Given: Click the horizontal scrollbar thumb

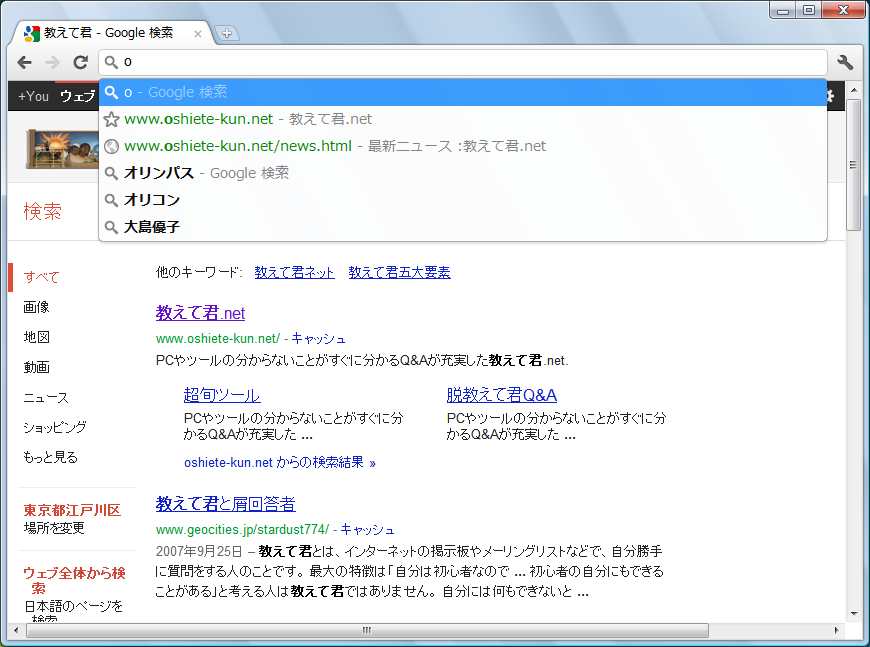Looking at the screenshot, I should click(x=367, y=630).
